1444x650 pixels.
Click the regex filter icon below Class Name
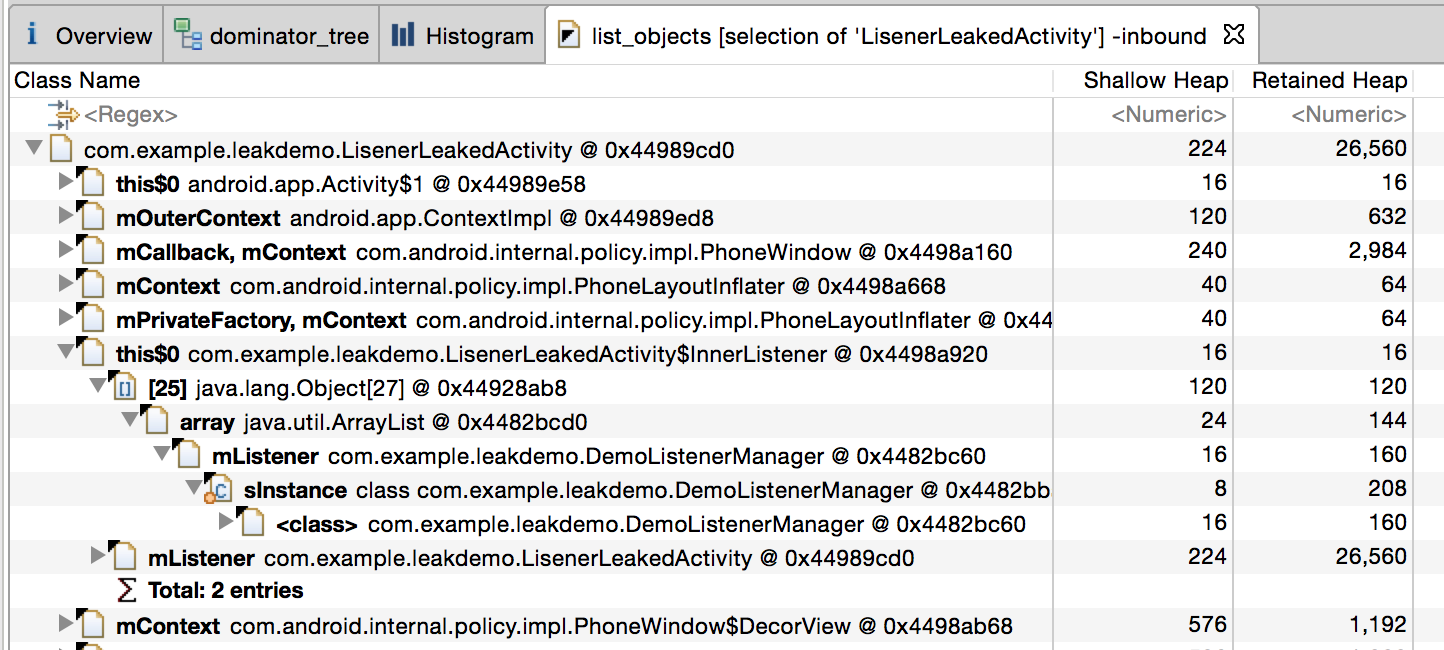coord(61,114)
